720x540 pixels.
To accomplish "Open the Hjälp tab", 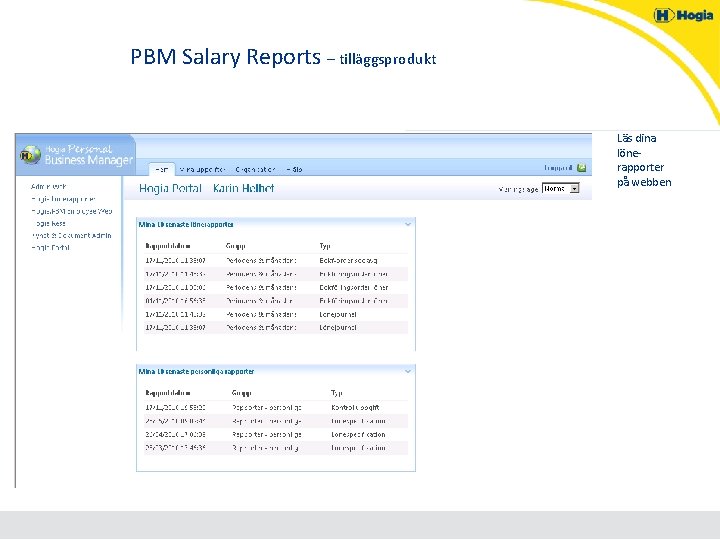I will click(294, 169).
